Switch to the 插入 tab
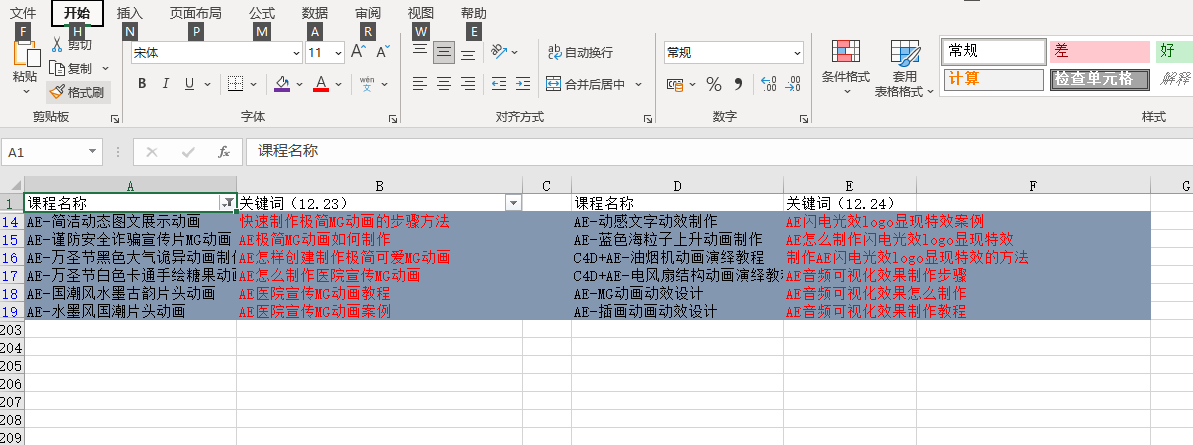Image resolution: width=1193 pixels, height=445 pixels. (x=129, y=13)
